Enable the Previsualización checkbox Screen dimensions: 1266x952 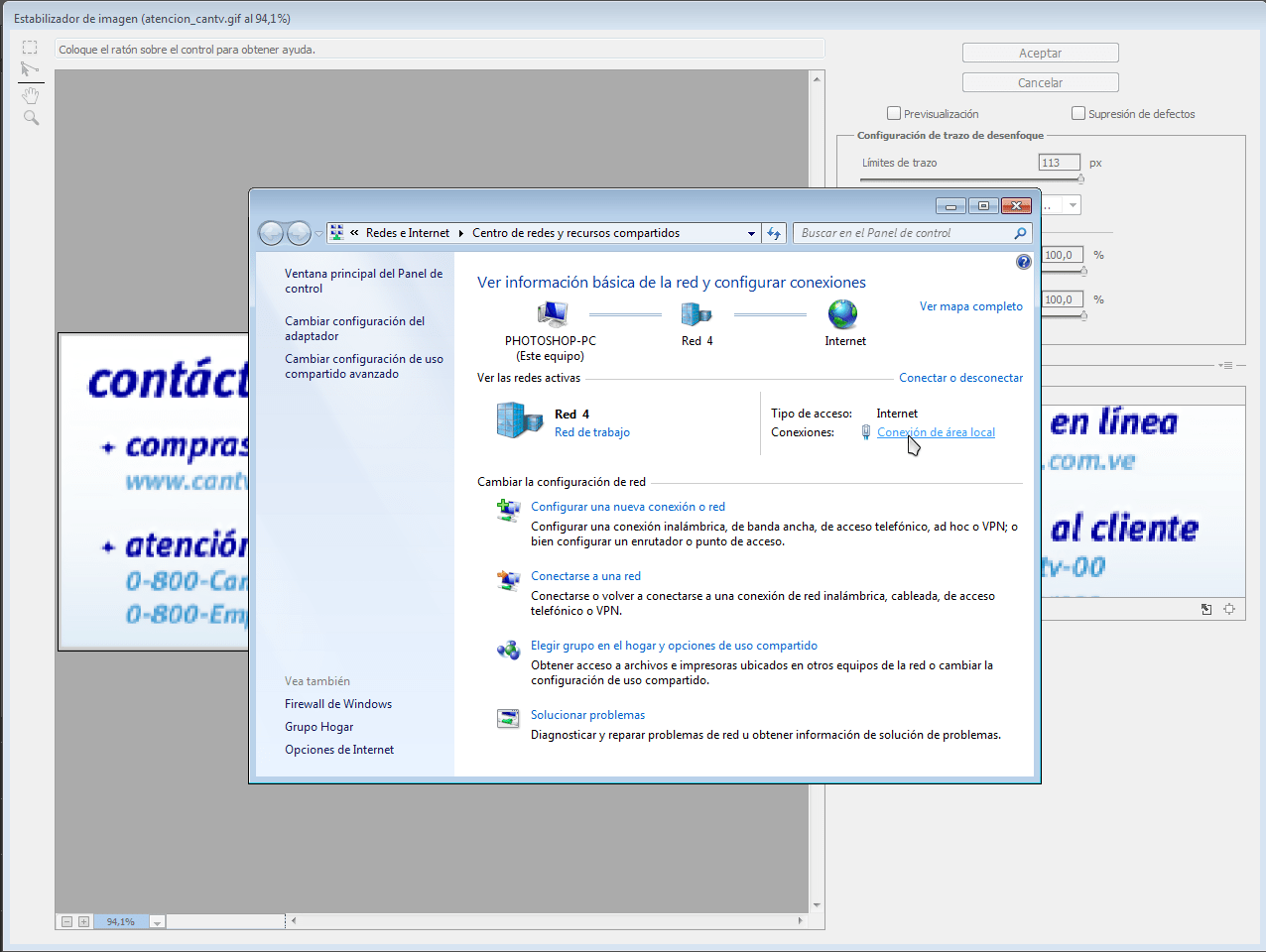(x=894, y=113)
